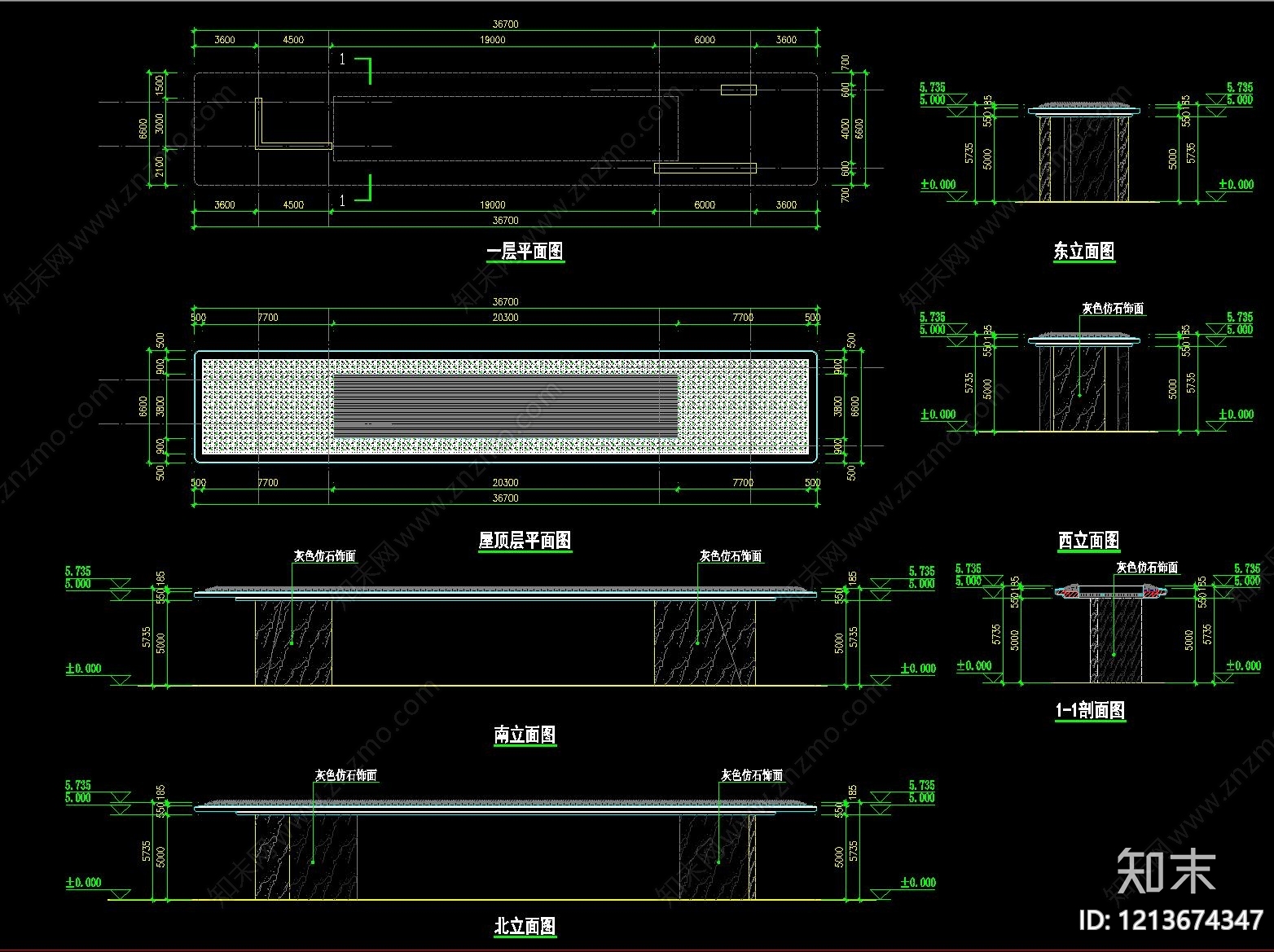
Task: Pick small rectangular wall at top-right of floor plan
Action: pyautogui.click(x=738, y=90)
